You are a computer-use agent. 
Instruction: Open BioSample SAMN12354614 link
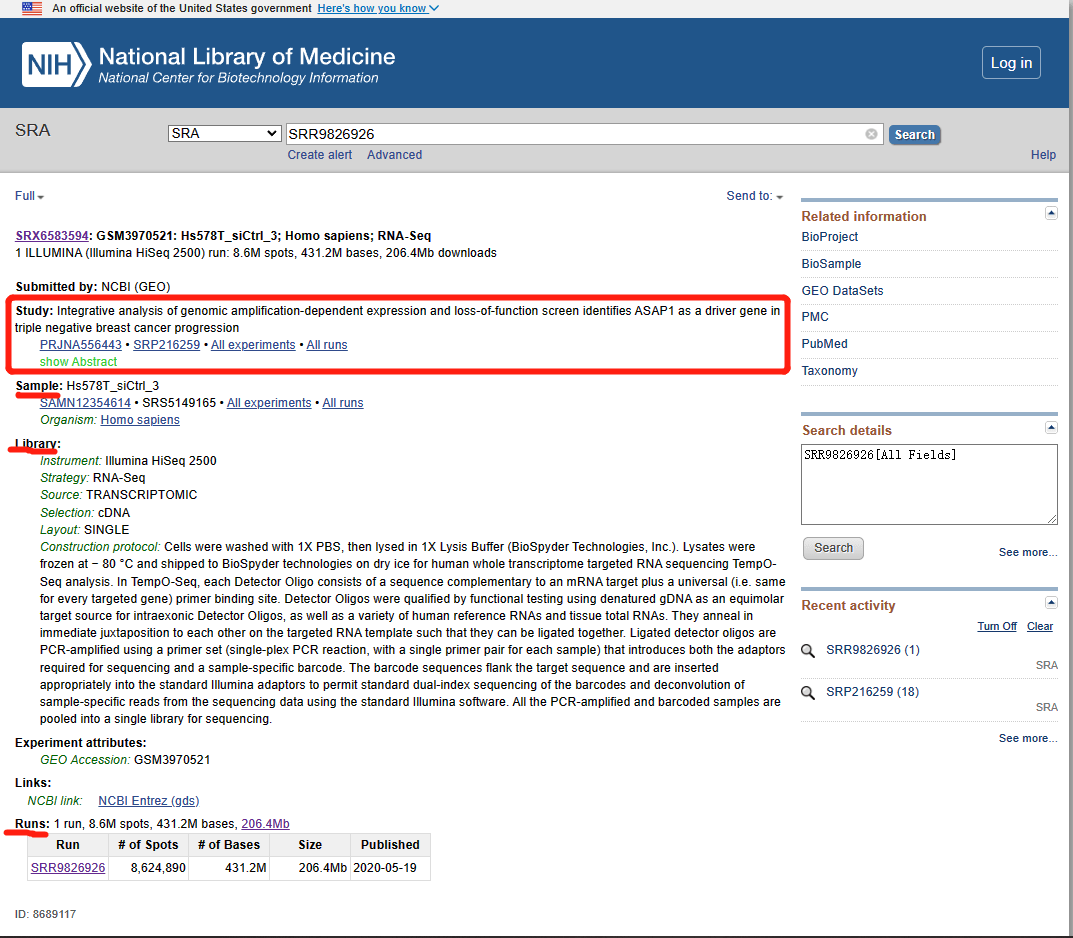(x=85, y=403)
